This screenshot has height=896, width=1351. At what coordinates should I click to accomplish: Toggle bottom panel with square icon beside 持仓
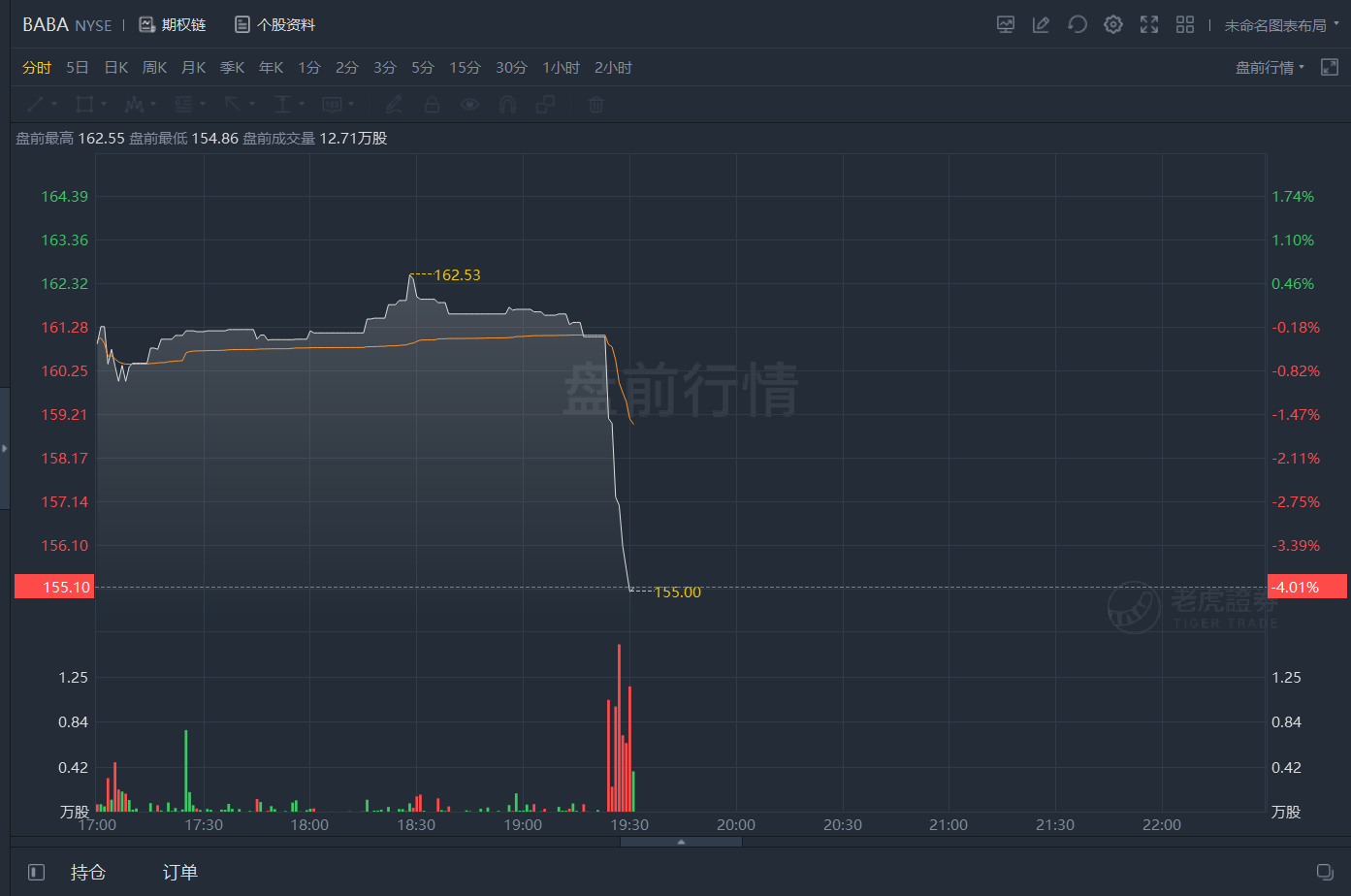[x=36, y=872]
